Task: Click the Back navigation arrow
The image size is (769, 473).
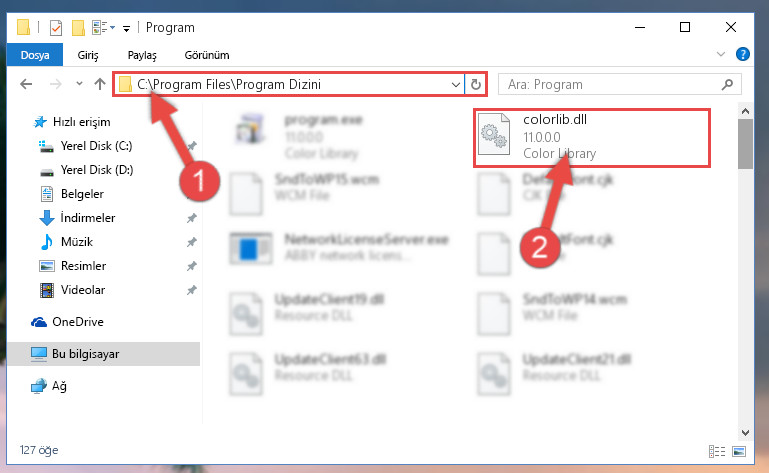Action: [26, 84]
